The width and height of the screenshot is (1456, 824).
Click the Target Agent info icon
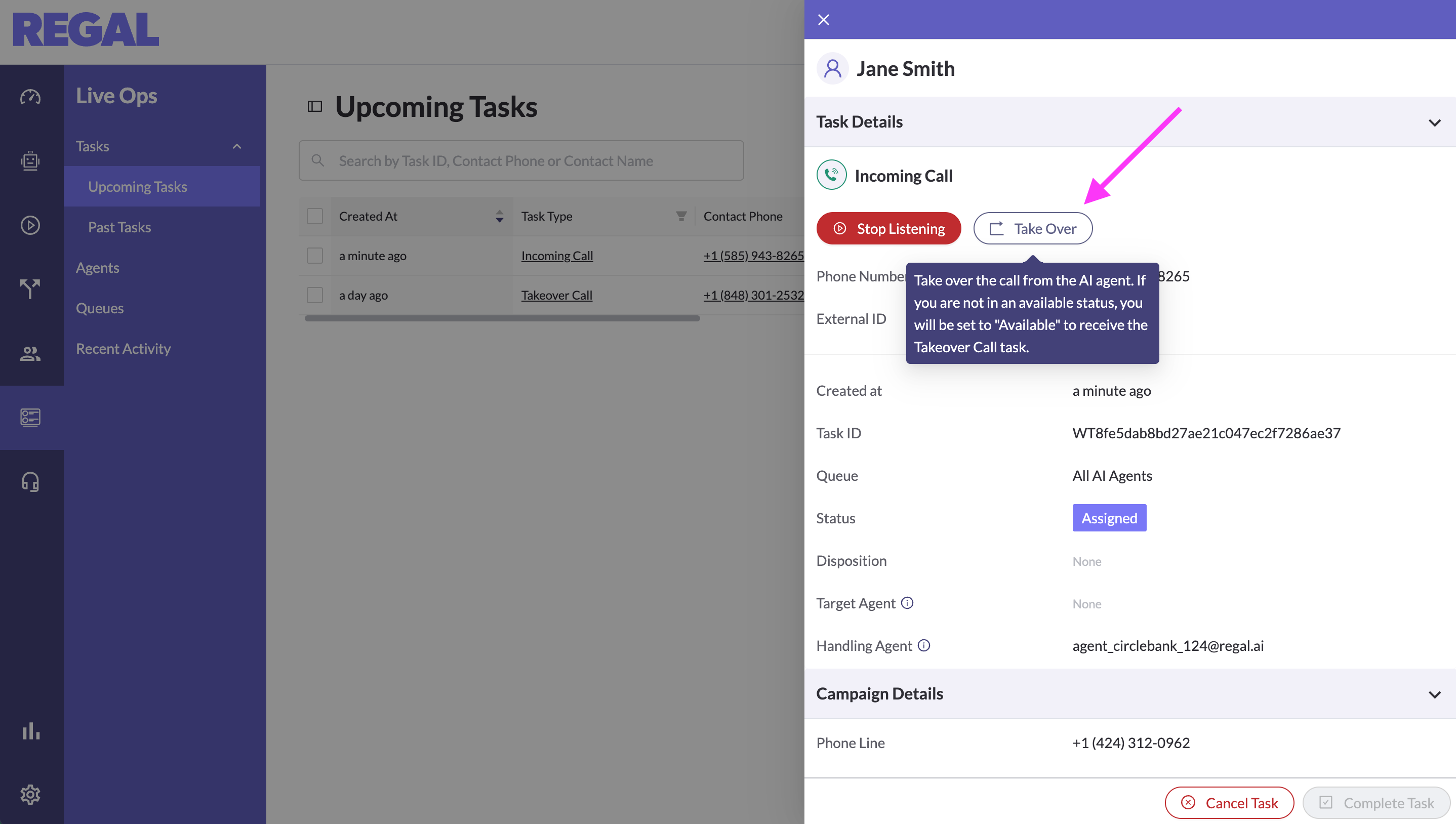[907, 603]
